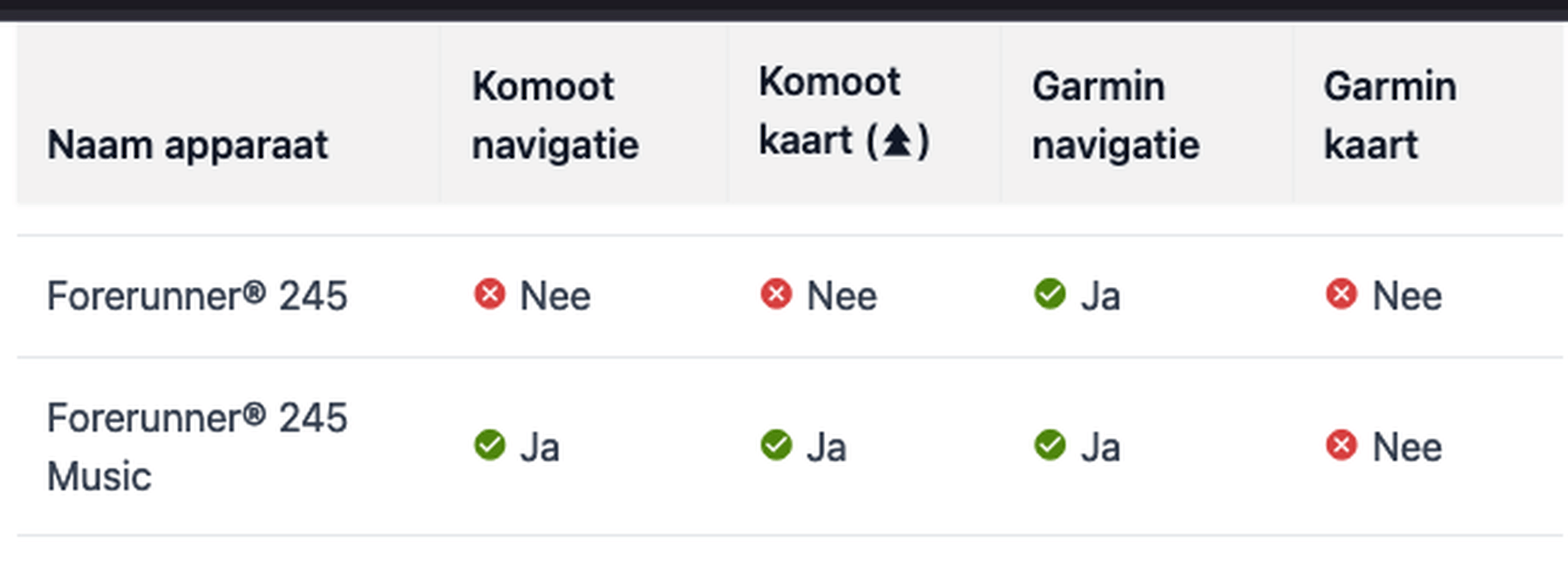
Task: Click 'Ja' text under Komoot kaart for 245 Music
Action: pyautogui.click(x=827, y=447)
